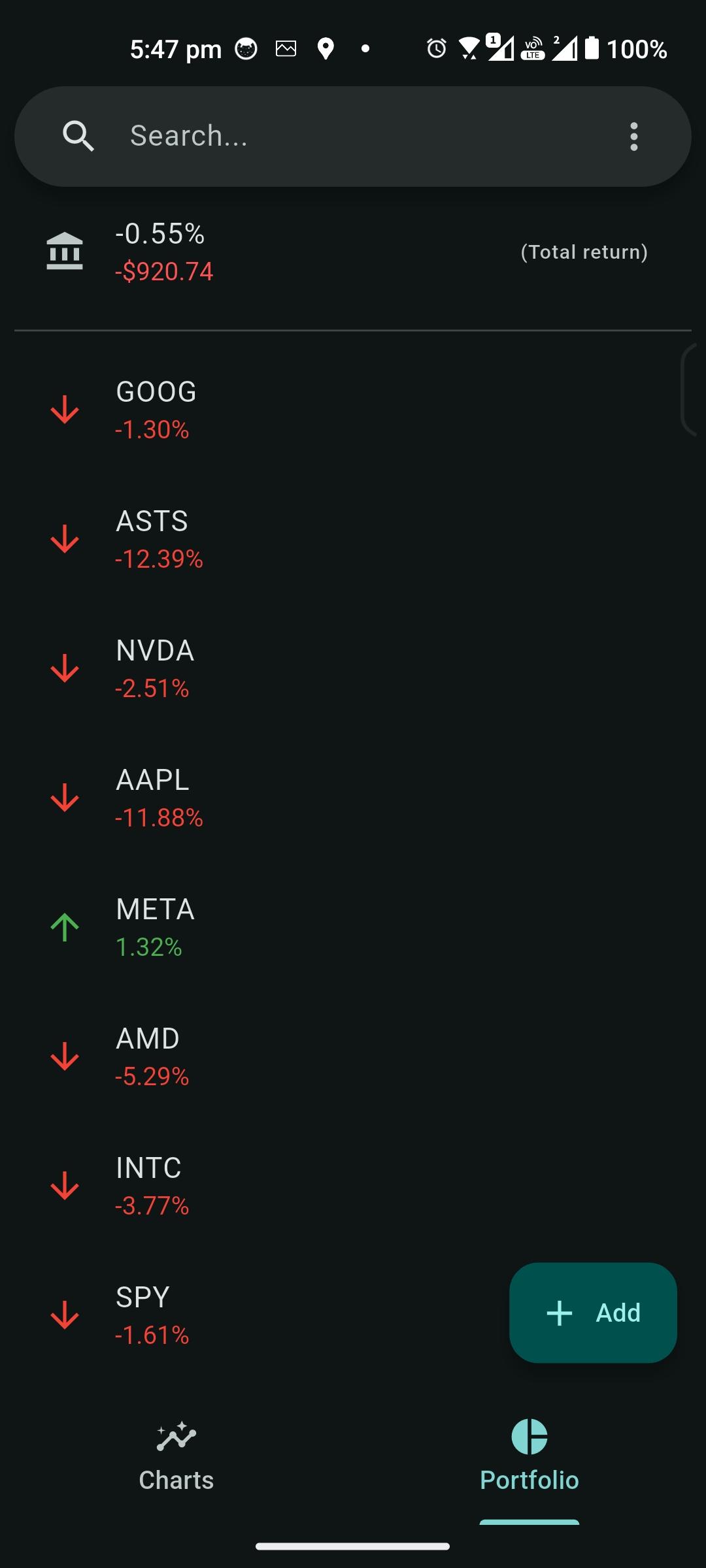Toggle the Total return display label

(x=584, y=252)
